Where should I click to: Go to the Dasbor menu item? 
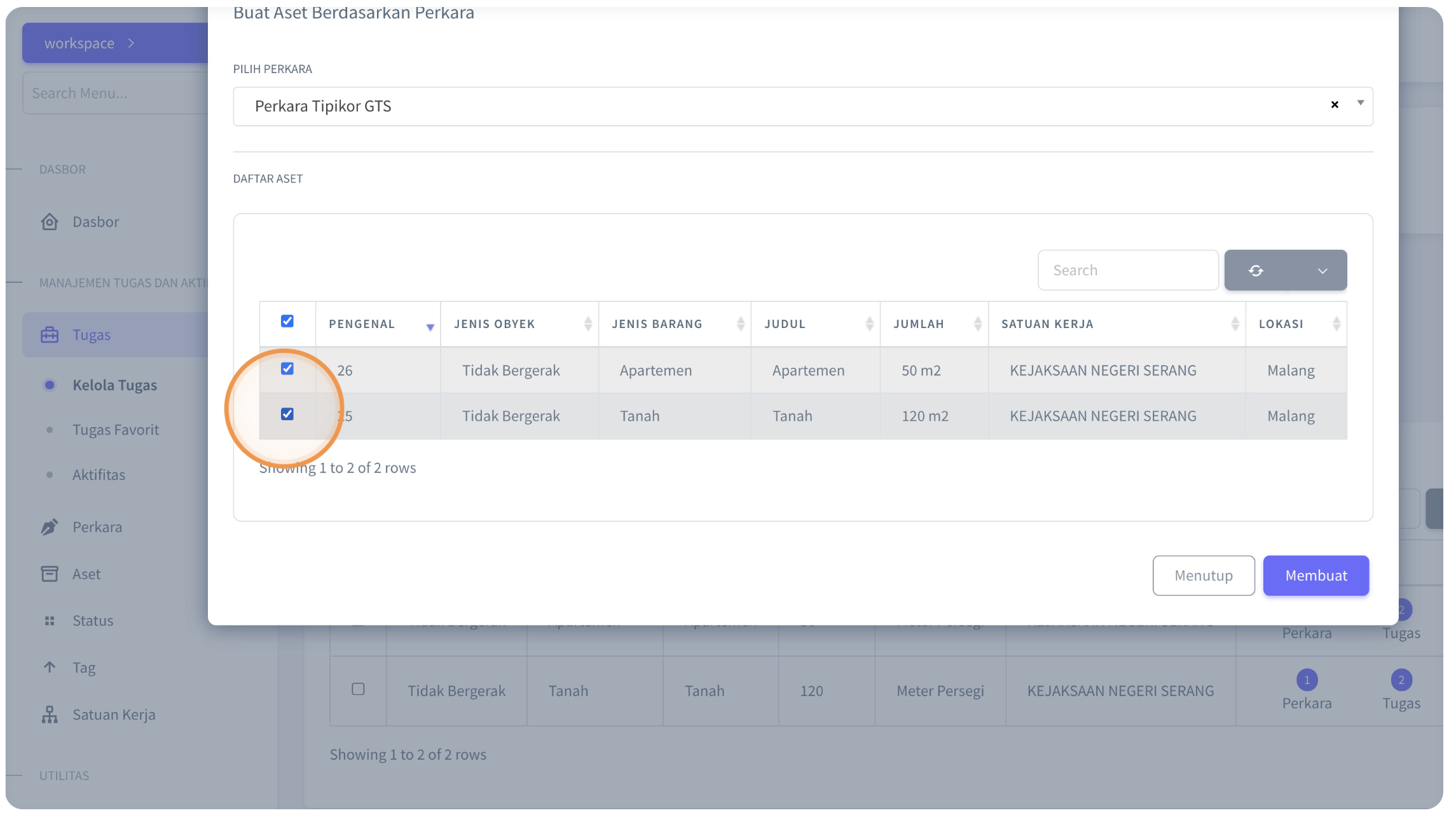tap(95, 222)
